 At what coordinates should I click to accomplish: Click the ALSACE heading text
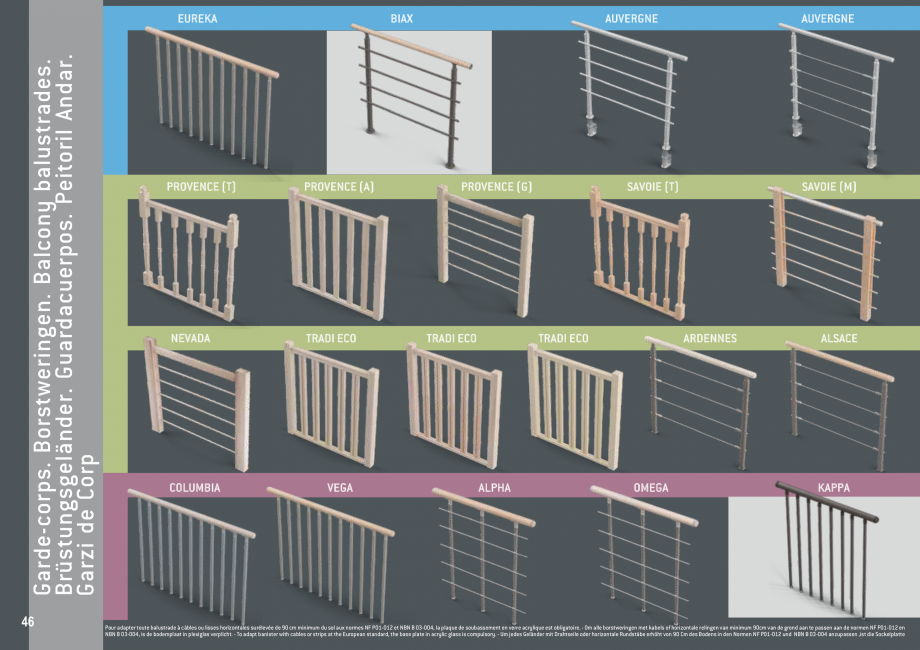[x=838, y=339]
